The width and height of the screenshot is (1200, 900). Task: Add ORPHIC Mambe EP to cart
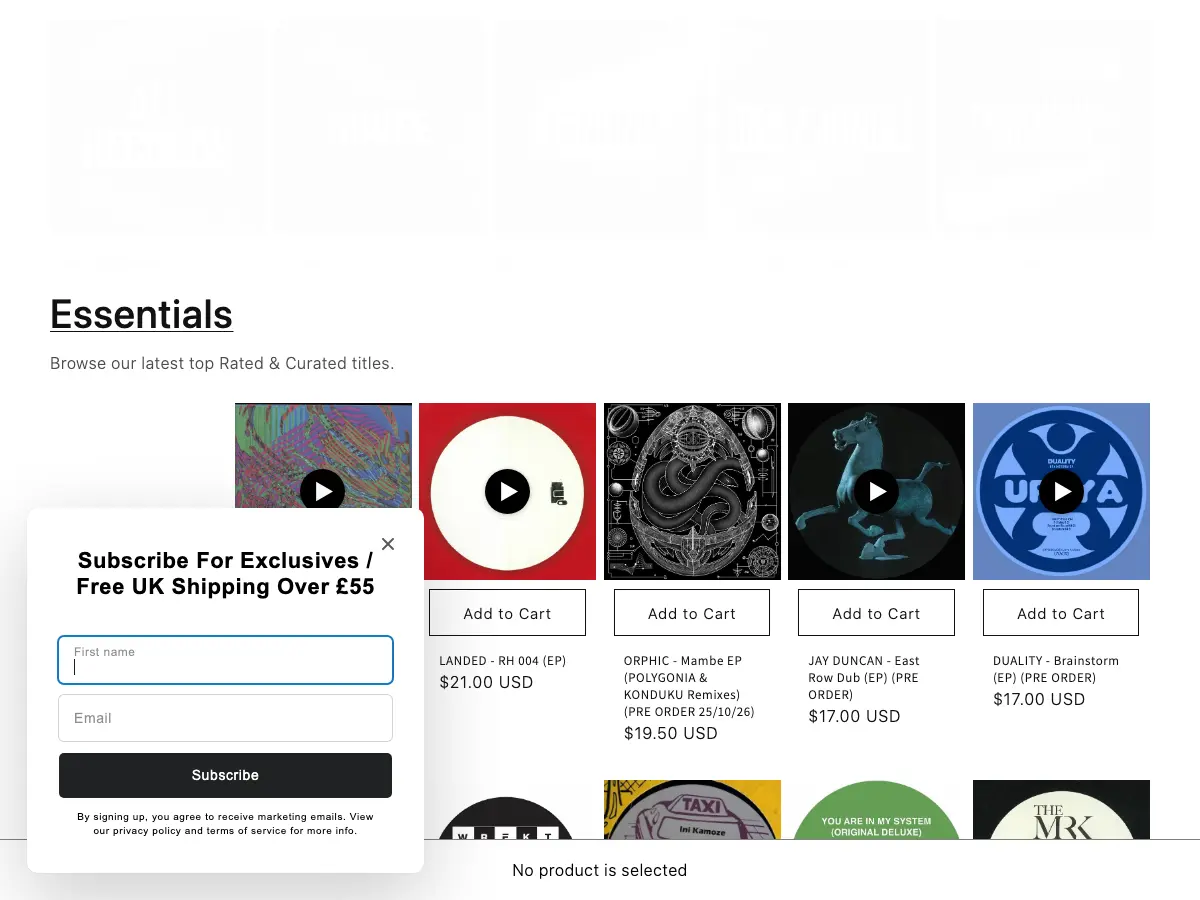(x=692, y=613)
